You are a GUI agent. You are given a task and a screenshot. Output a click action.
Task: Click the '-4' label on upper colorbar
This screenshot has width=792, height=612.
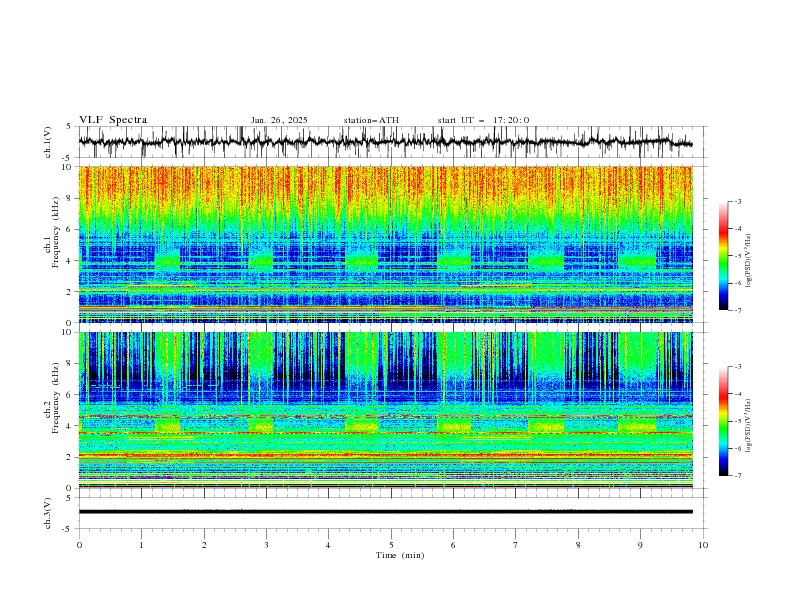(738, 229)
